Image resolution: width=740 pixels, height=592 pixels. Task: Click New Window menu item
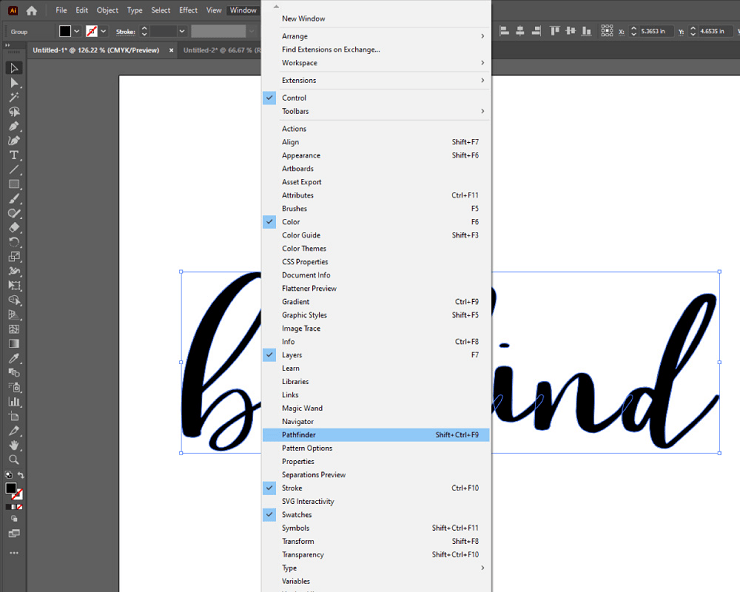[376, 19]
